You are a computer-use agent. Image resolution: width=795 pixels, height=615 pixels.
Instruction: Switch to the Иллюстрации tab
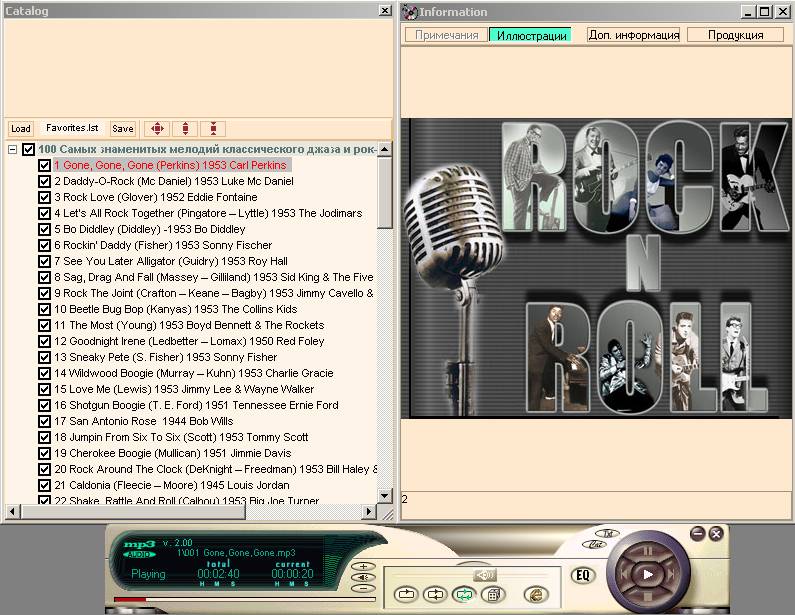pos(531,35)
